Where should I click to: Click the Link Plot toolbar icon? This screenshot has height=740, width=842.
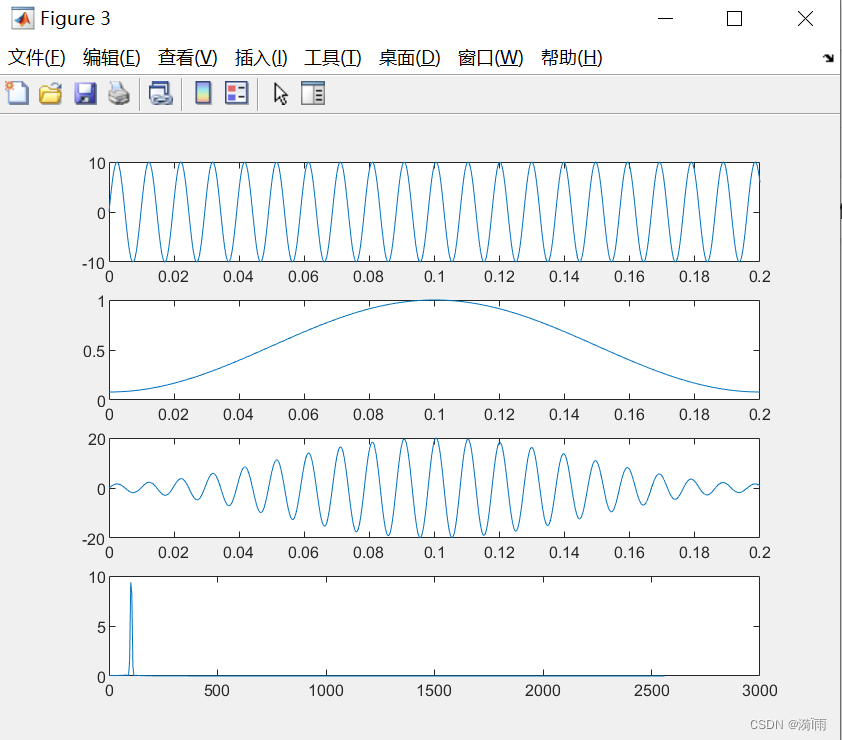161,93
